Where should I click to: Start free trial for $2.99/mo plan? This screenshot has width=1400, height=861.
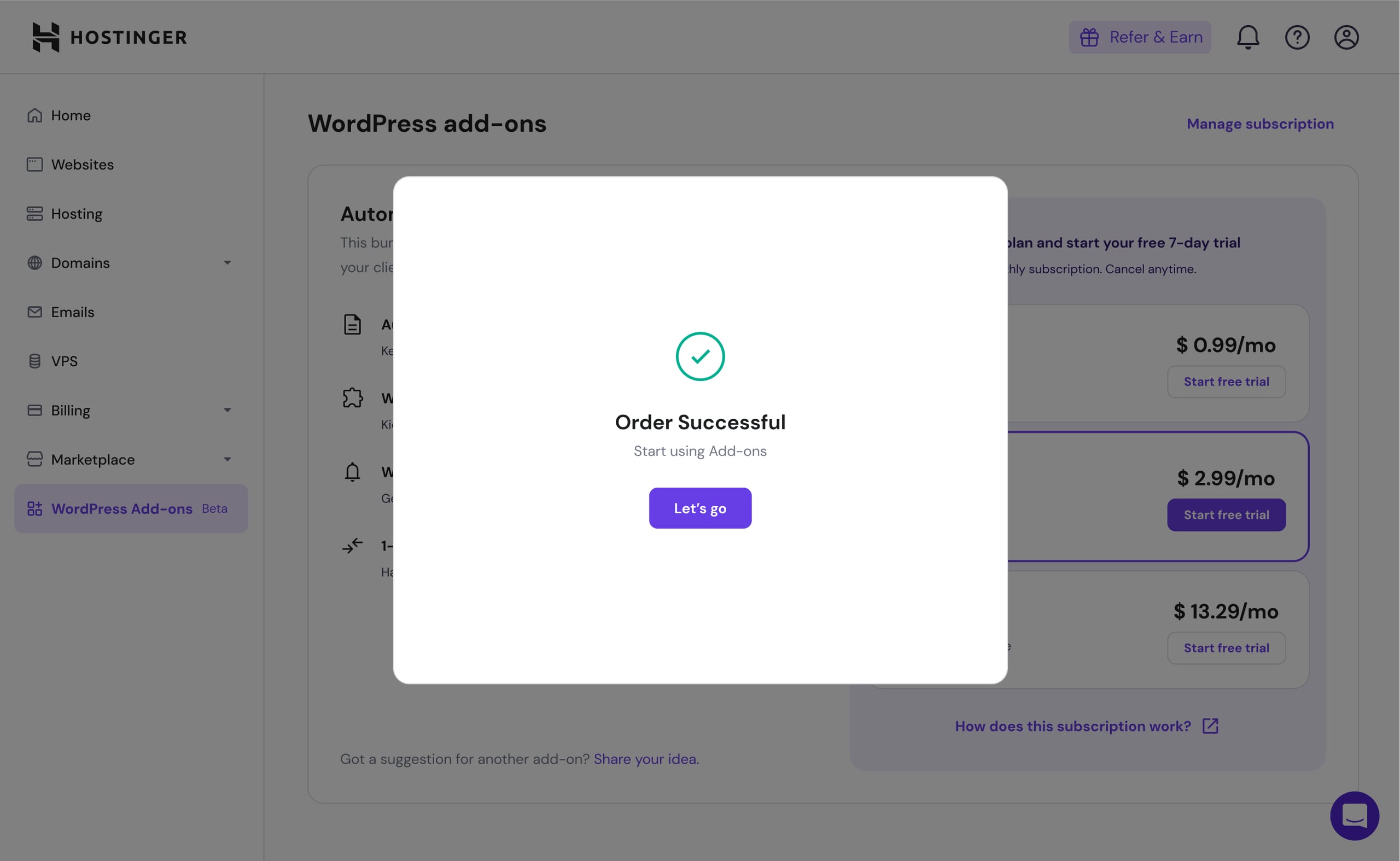(x=1226, y=515)
